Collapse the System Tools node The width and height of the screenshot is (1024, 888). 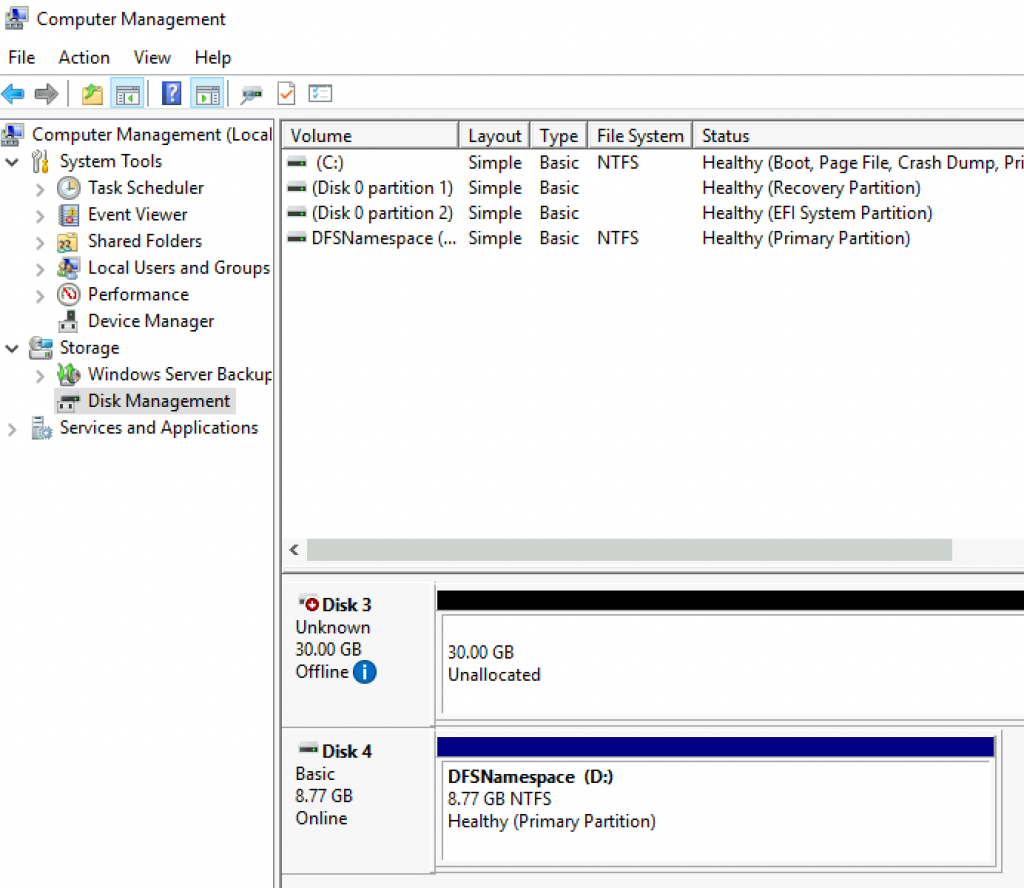(x=12, y=161)
